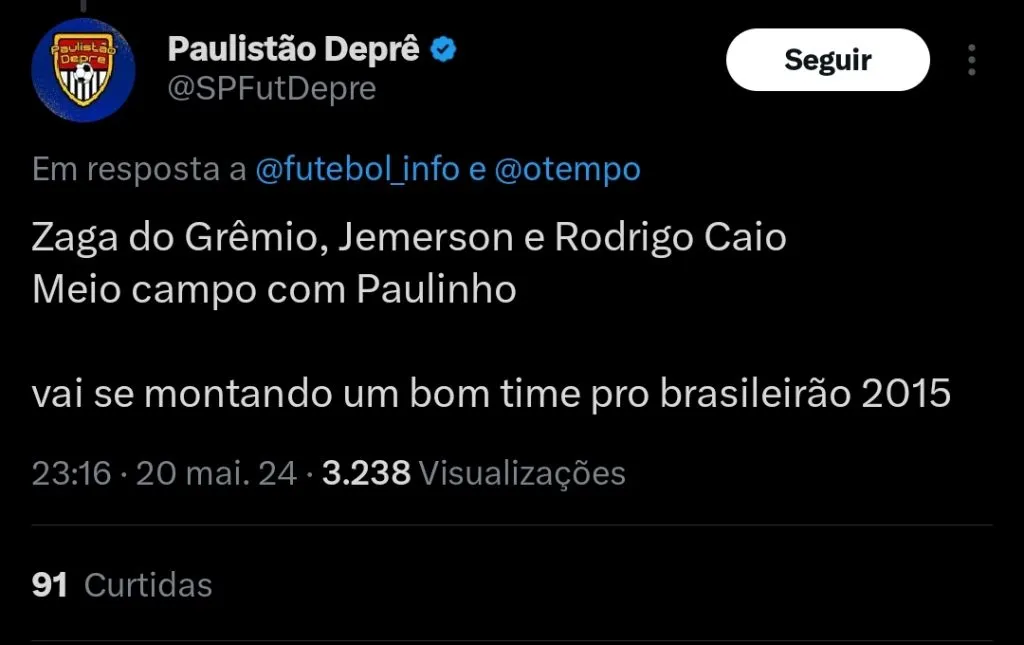Click the 91 likes count
1024x645 pixels.
[x=50, y=585]
